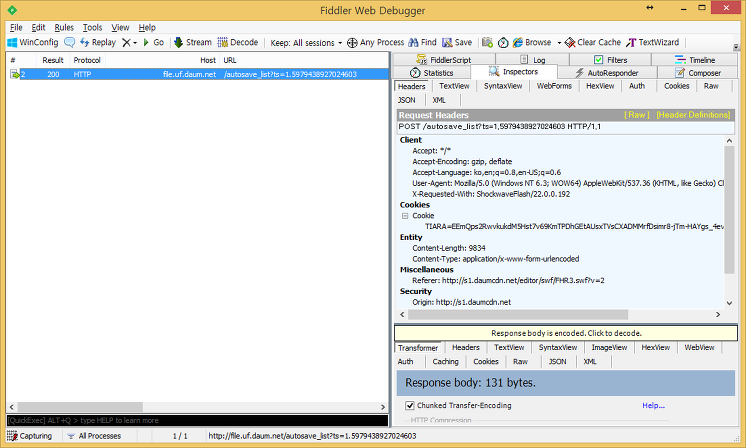The width and height of the screenshot is (746, 448).
Task: Click Clear Cache in toolbar
Action: (x=593, y=42)
